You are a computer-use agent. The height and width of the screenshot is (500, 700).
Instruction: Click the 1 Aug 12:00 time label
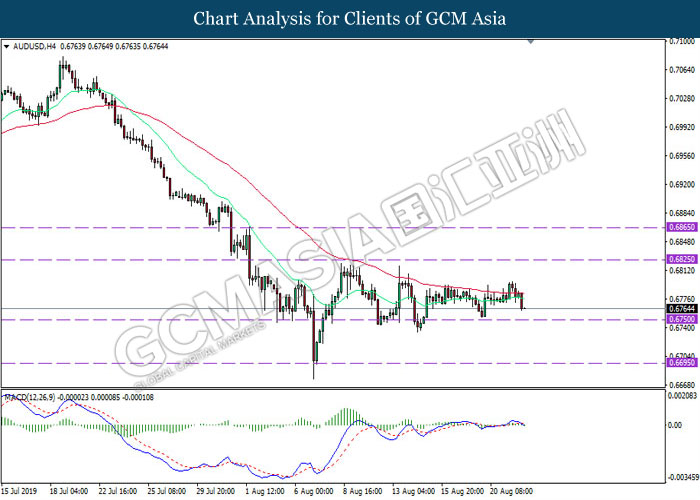coord(265,491)
